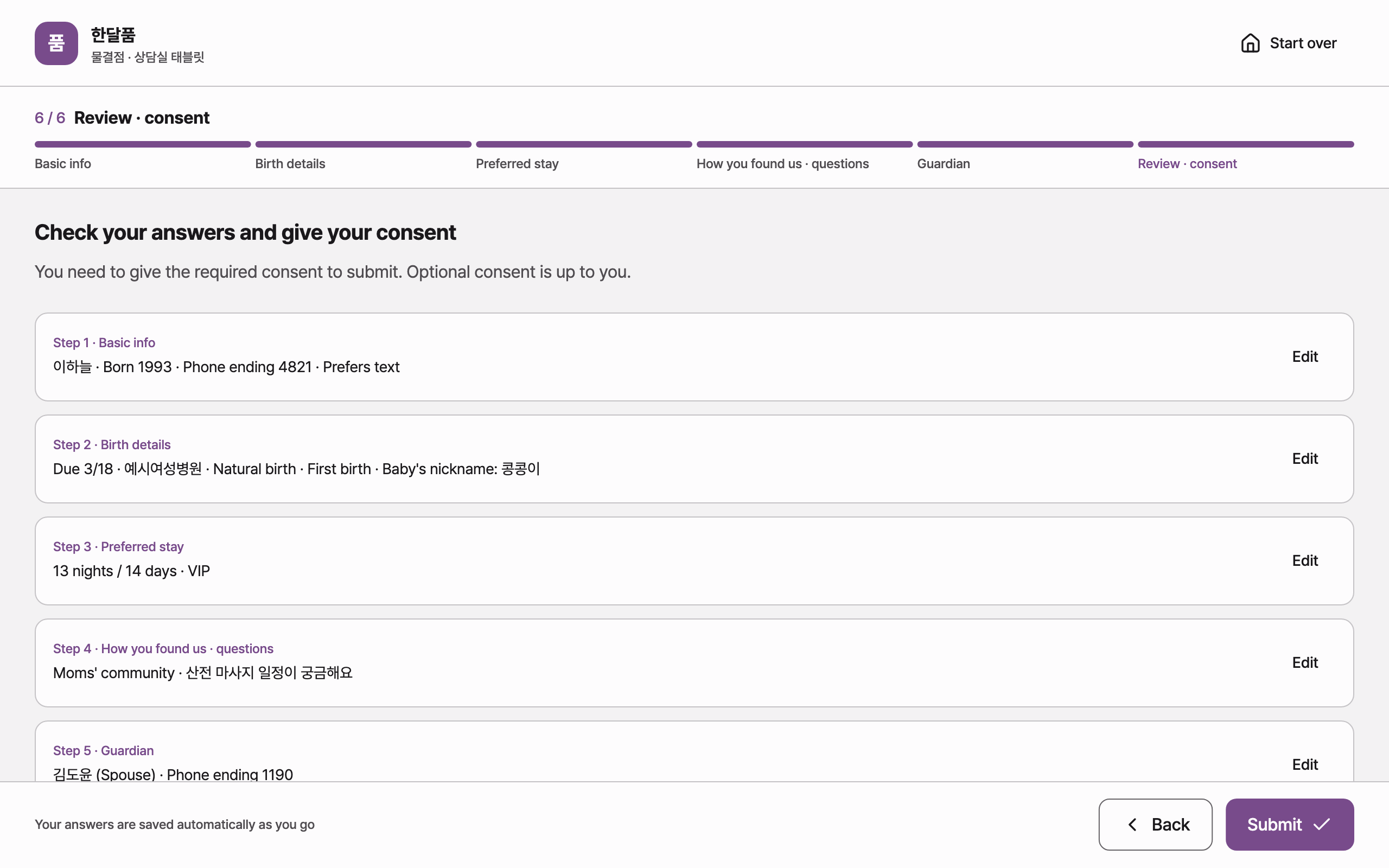Click the left chevron icon on Back
This screenshot has height=868, width=1389.
1132,825
